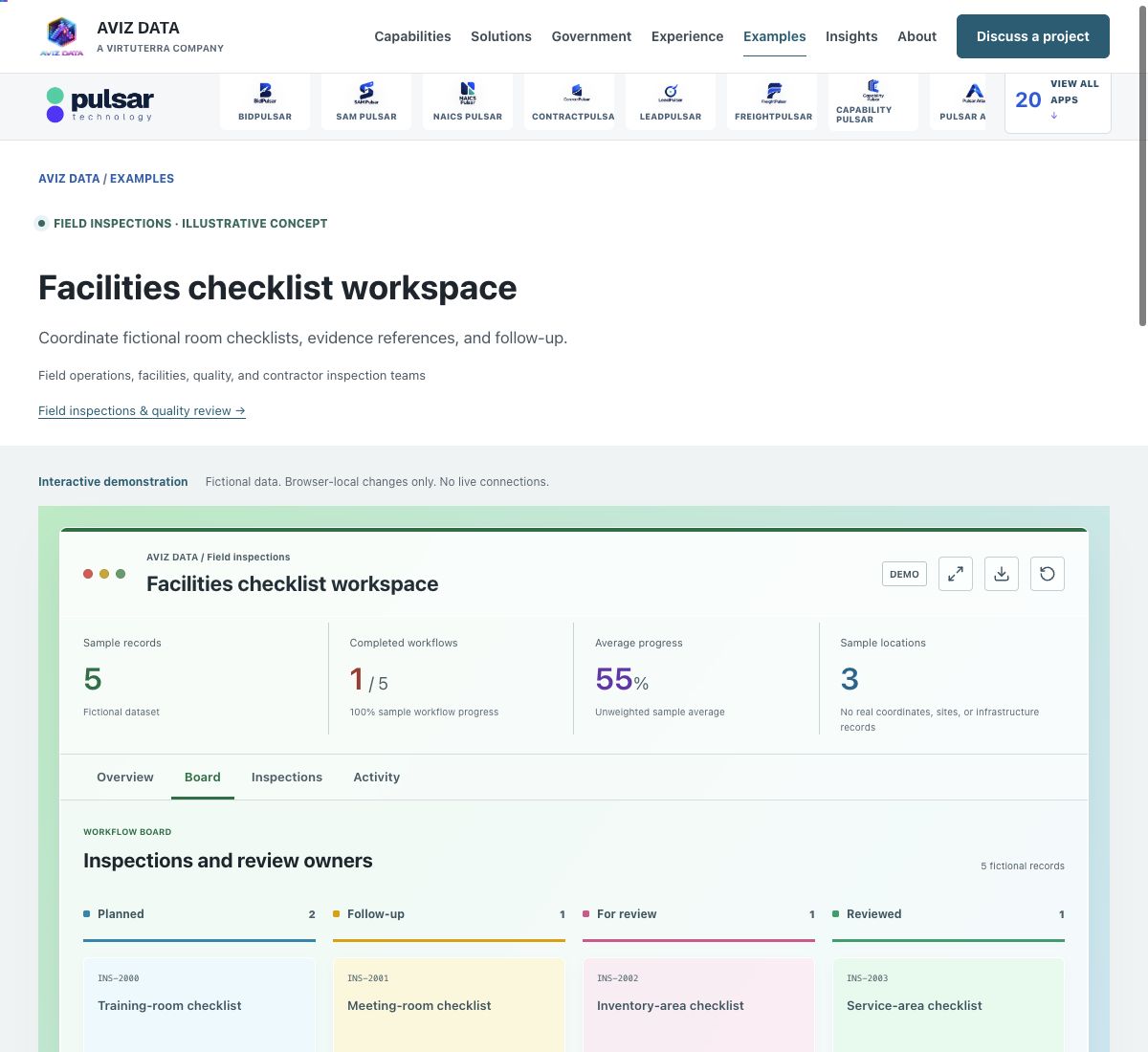Expand View All 20 apps
Image resolution: width=1148 pixels, height=1052 pixels.
coord(1058,100)
